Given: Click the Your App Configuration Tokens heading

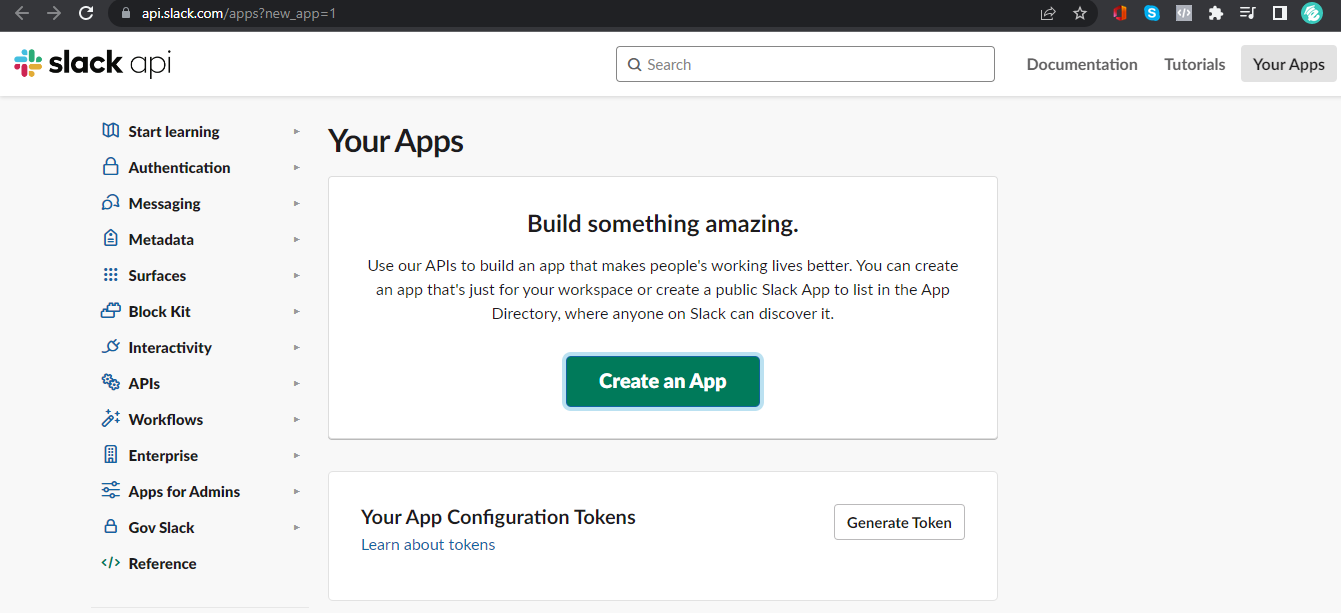Looking at the screenshot, I should (498, 517).
